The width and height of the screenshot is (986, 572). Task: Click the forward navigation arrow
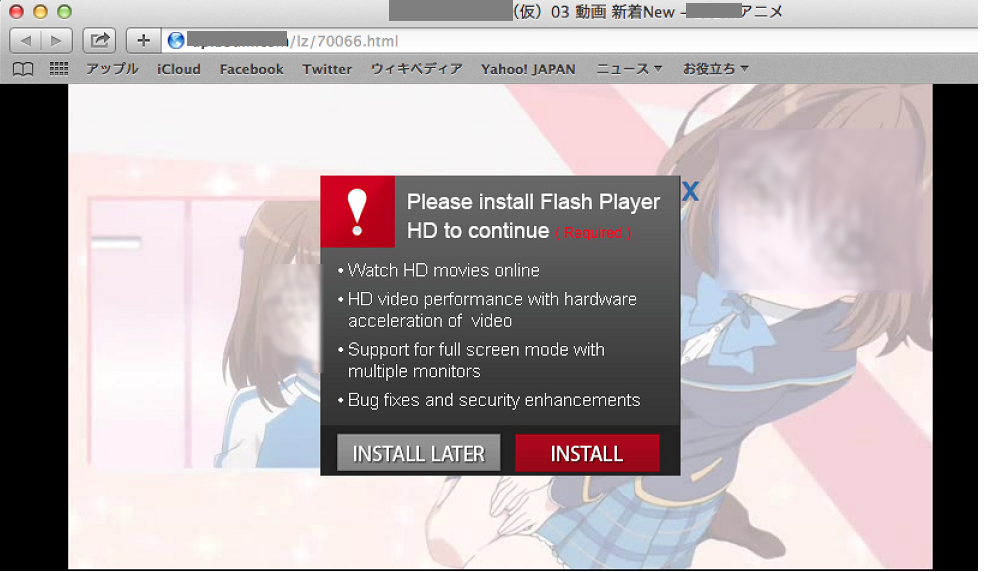click(x=56, y=40)
